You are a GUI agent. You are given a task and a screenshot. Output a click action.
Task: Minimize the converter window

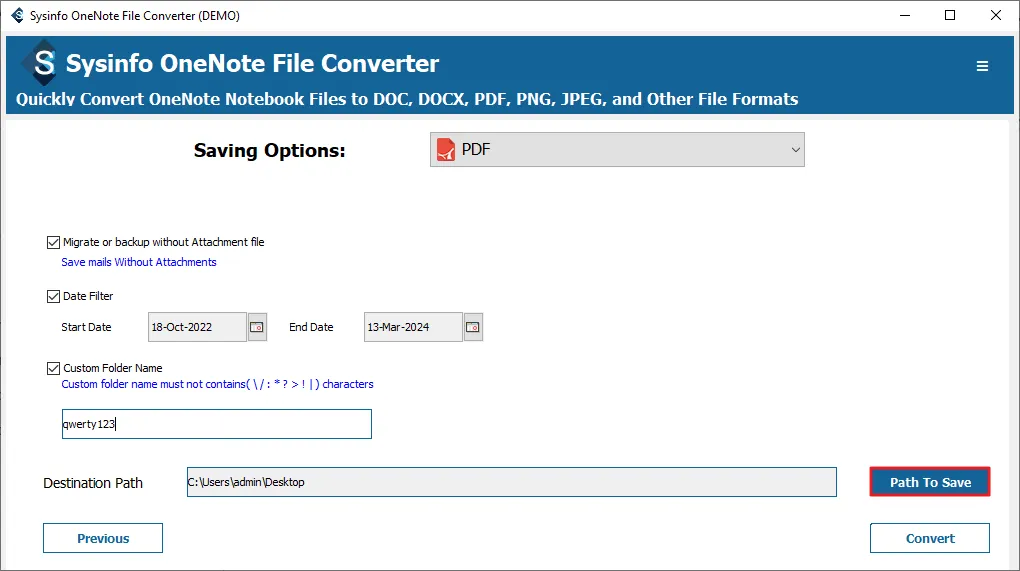pyautogui.click(x=905, y=15)
